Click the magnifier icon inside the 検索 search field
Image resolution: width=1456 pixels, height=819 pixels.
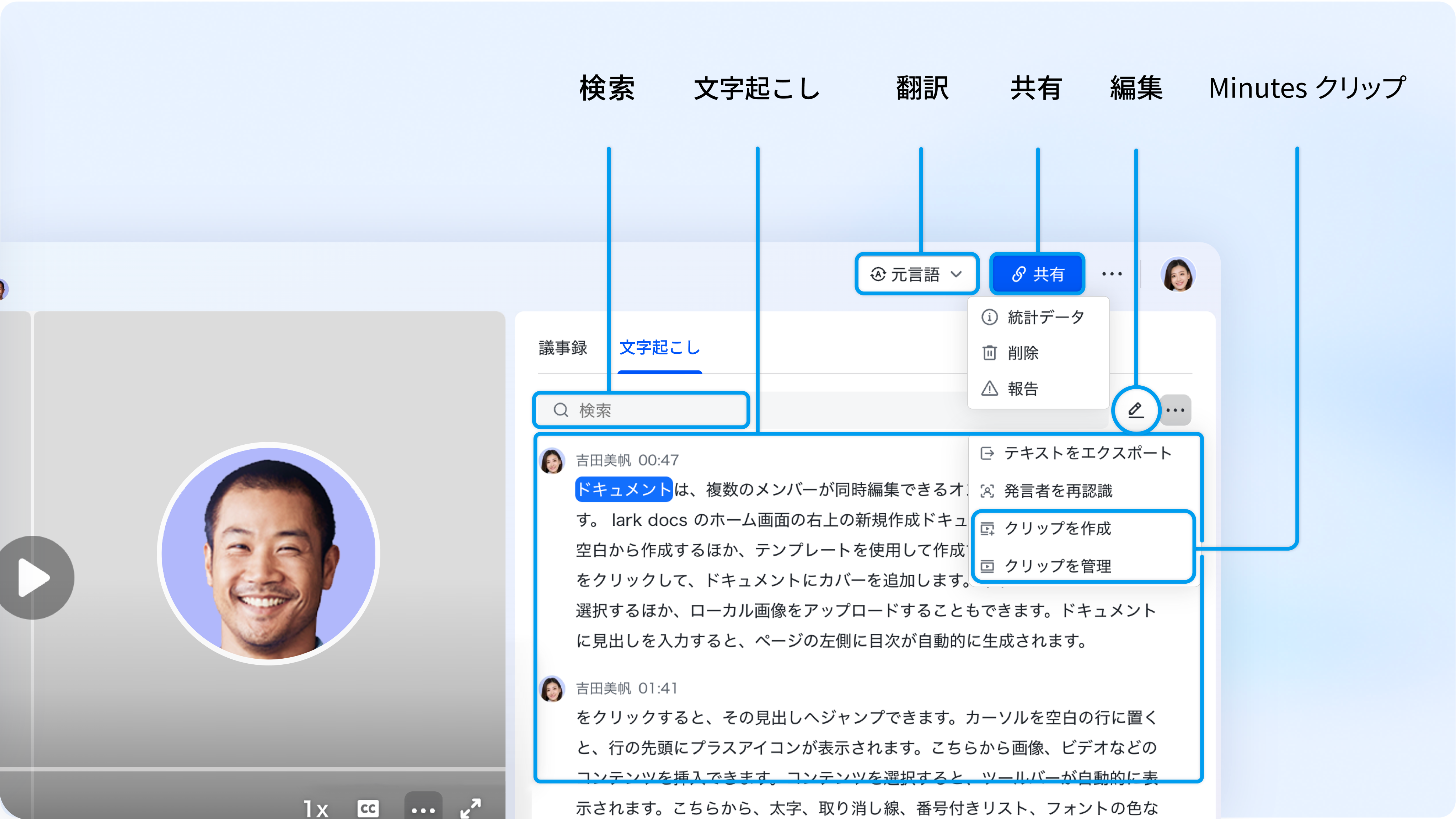pyautogui.click(x=561, y=410)
